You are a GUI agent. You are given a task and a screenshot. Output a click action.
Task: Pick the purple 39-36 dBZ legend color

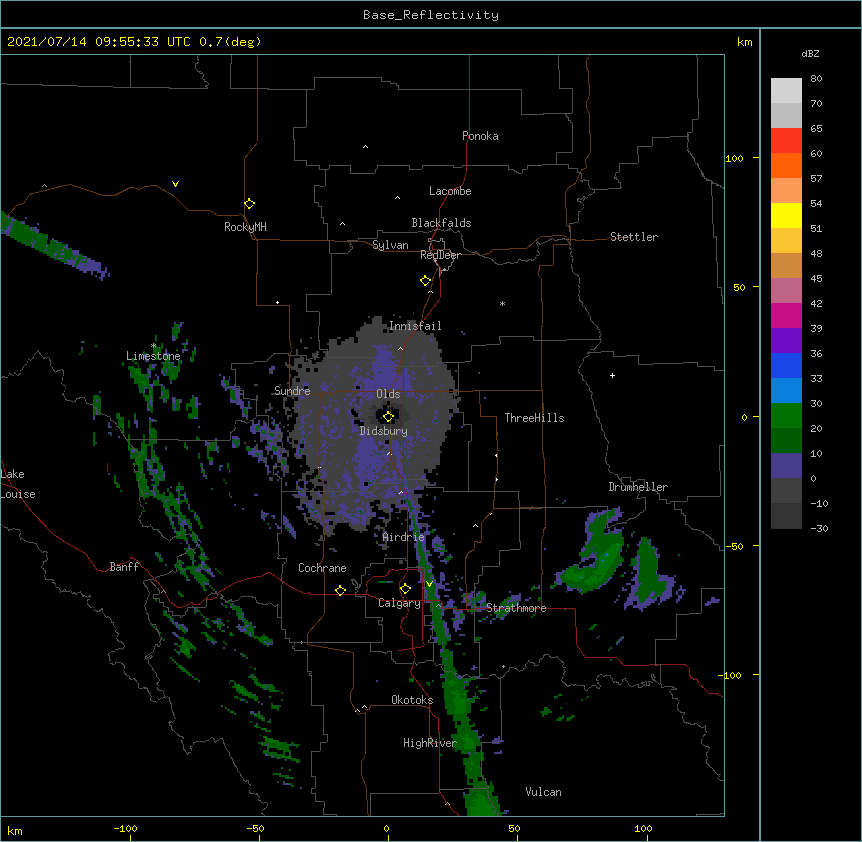point(786,340)
